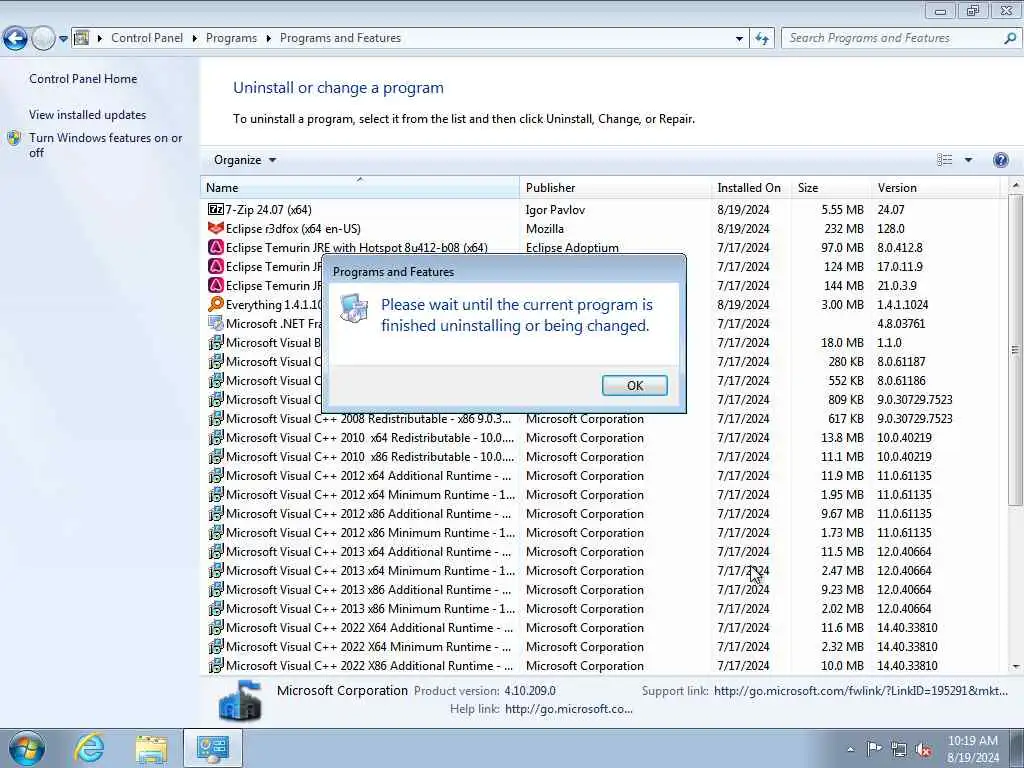This screenshot has width=1024, height=768.
Task: Select Visual C++ 2012 x64 Additional Runtime icon
Action: pyautogui.click(x=216, y=475)
